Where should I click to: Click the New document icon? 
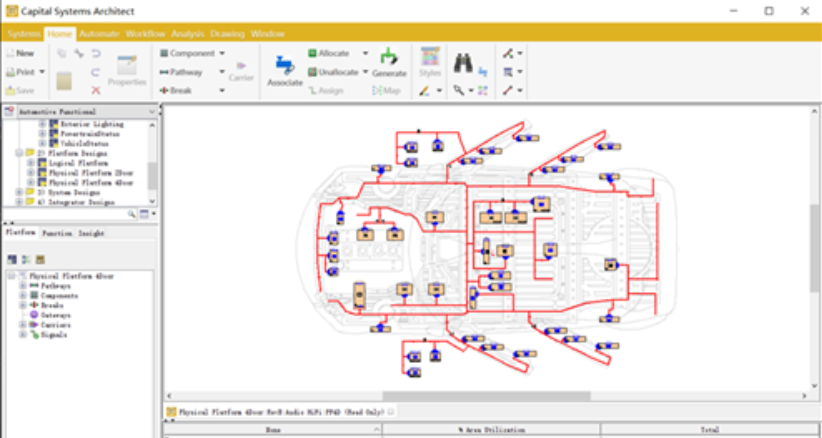pos(19,53)
